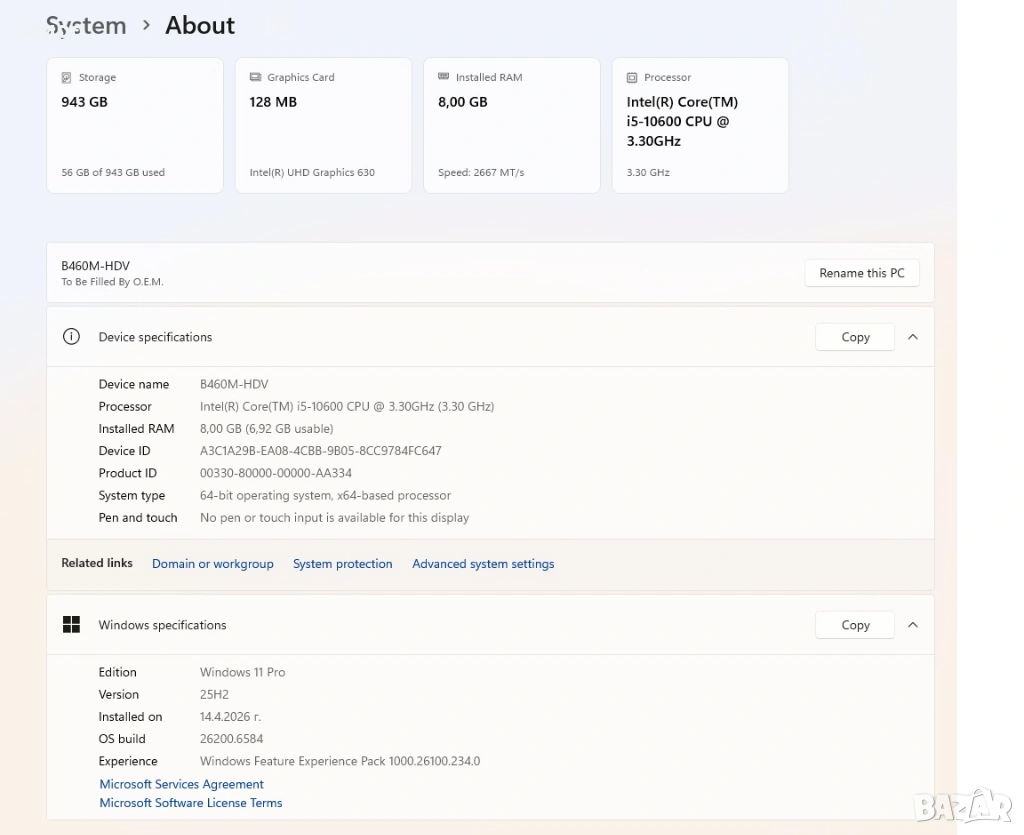The width and height of the screenshot is (1024, 835).
Task: Open System protection link
Action: coord(342,564)
